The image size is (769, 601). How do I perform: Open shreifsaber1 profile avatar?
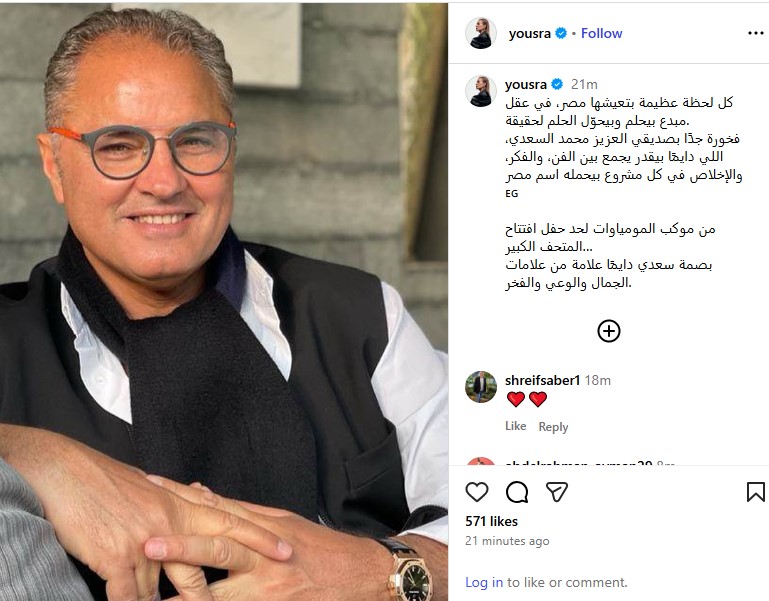[481, 387]
